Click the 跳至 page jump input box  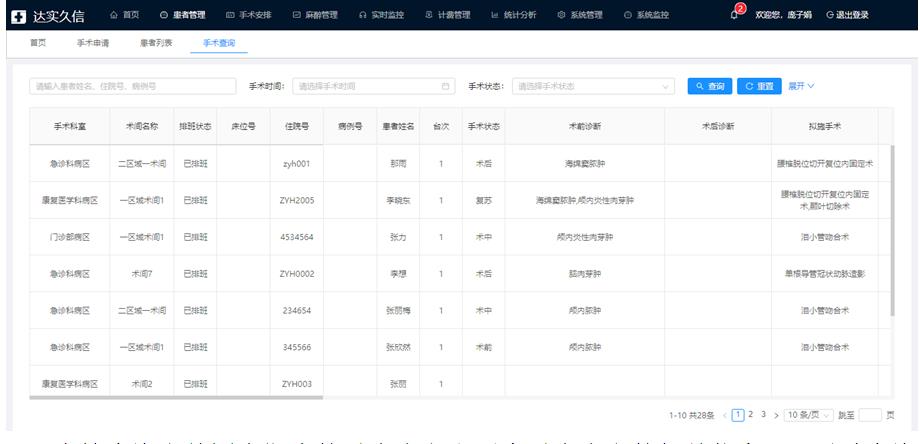coord(870,415)
